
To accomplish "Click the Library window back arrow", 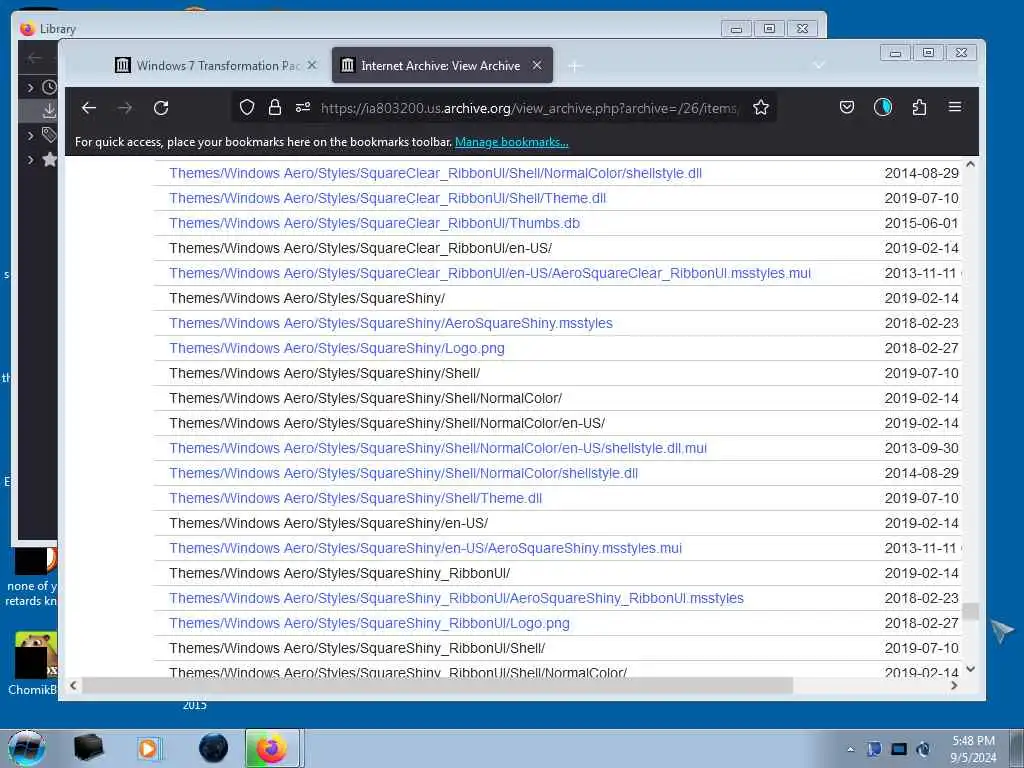I will click(35, 57).
